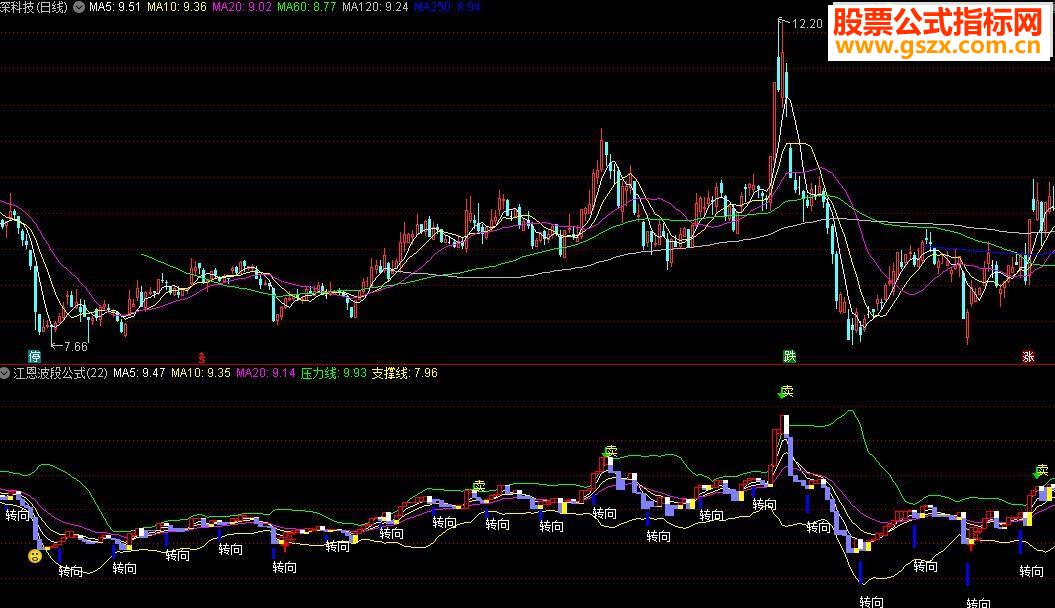Click the red 涨 limit-up marker
Image resolution: width=1055 pixels, height=608 pixels.
pyautogui.click(x=1027, y=356)
